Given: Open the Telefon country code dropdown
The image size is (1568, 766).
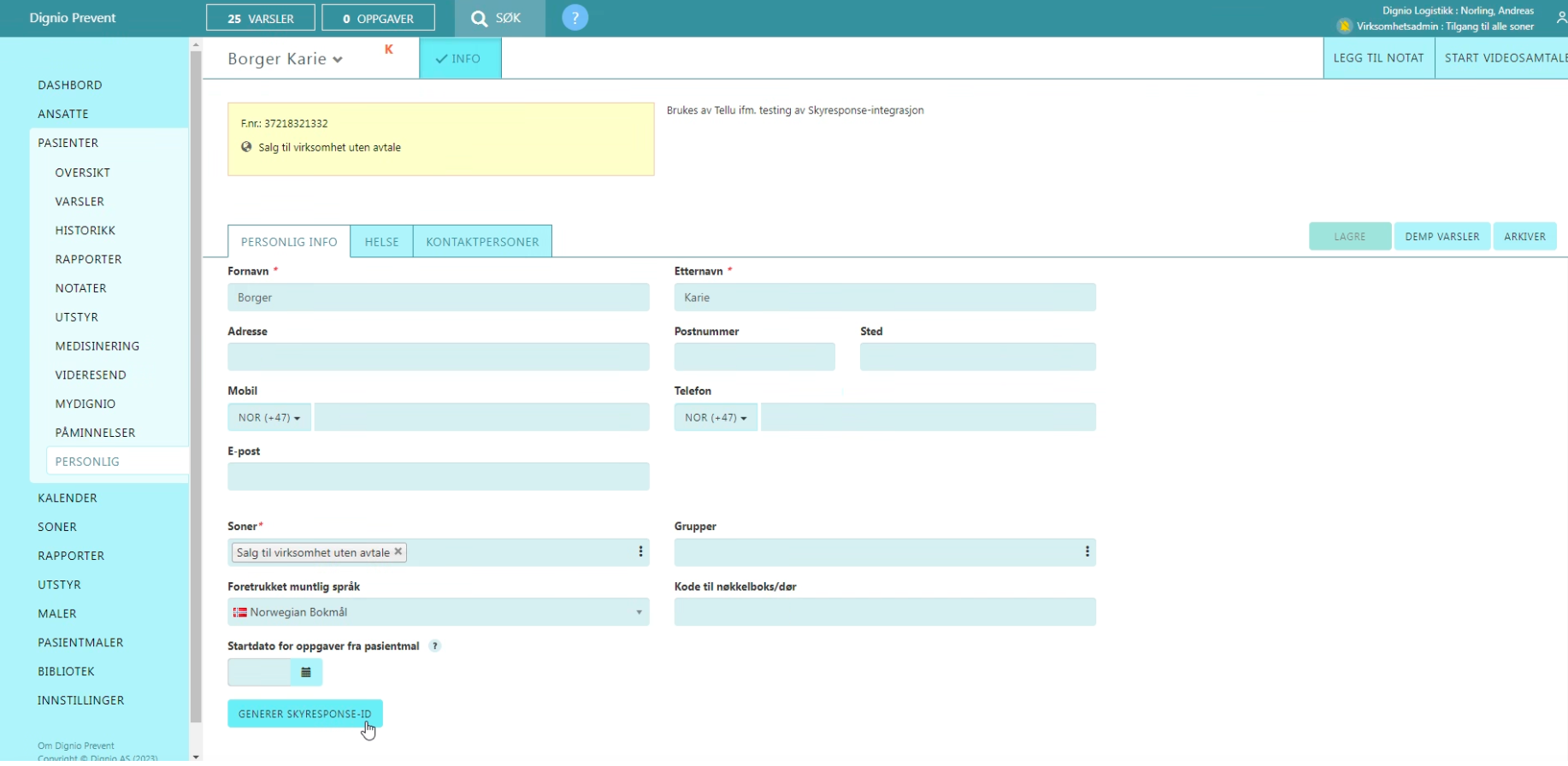Looking at the screenshot, I should coord(716,418).
